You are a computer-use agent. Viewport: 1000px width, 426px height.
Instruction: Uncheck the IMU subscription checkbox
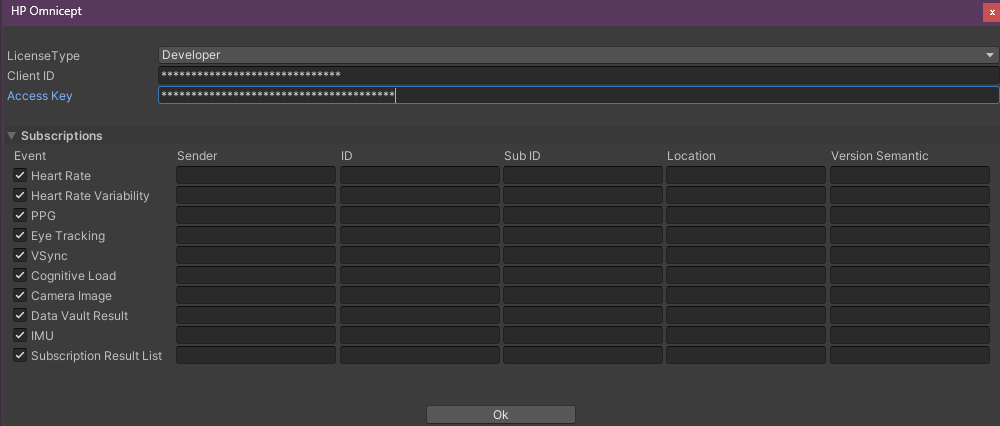(x=20, y=336)
